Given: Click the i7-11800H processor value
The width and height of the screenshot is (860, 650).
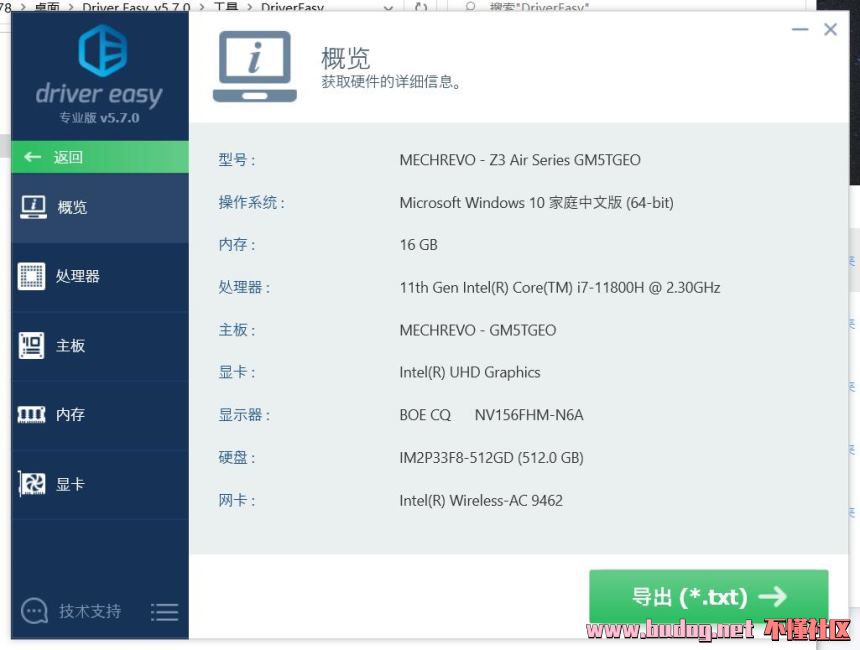Looking at the screenshot, I should pyautogui.click(x=560, y=287).
